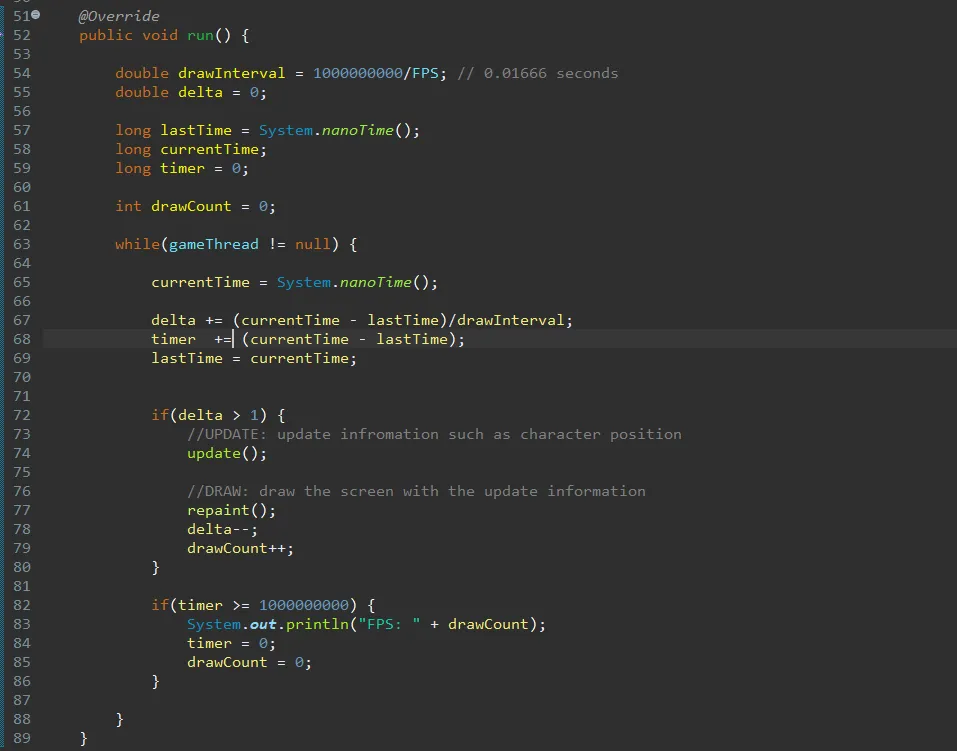Click the //UPDATE comment on line 73
957x751 pixels.
[x=434, y=434]
